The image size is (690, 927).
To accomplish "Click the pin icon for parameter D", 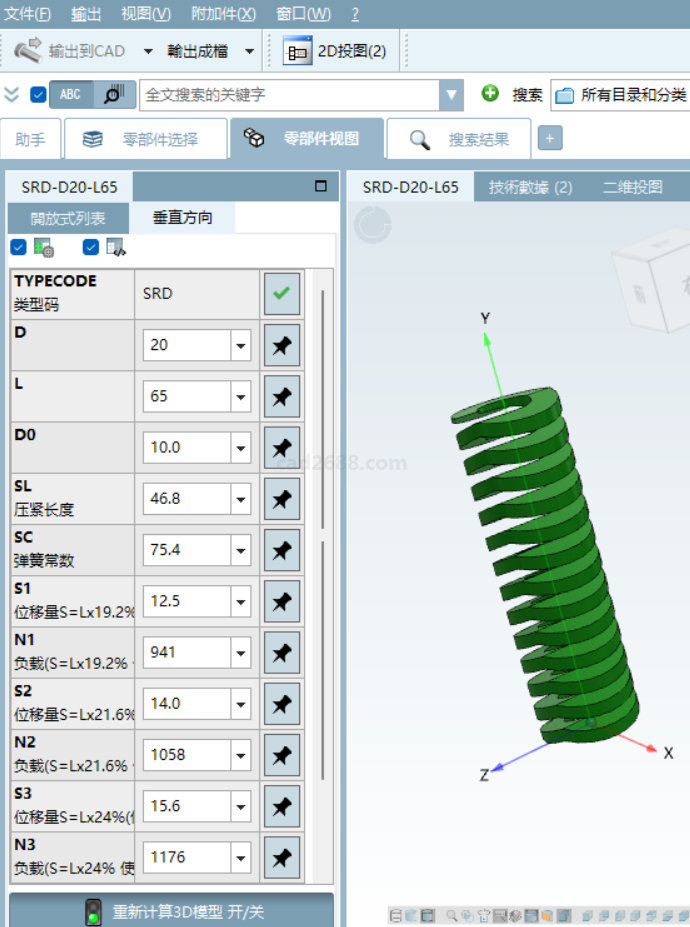I will pyautogui.click(x=282, y=345).
